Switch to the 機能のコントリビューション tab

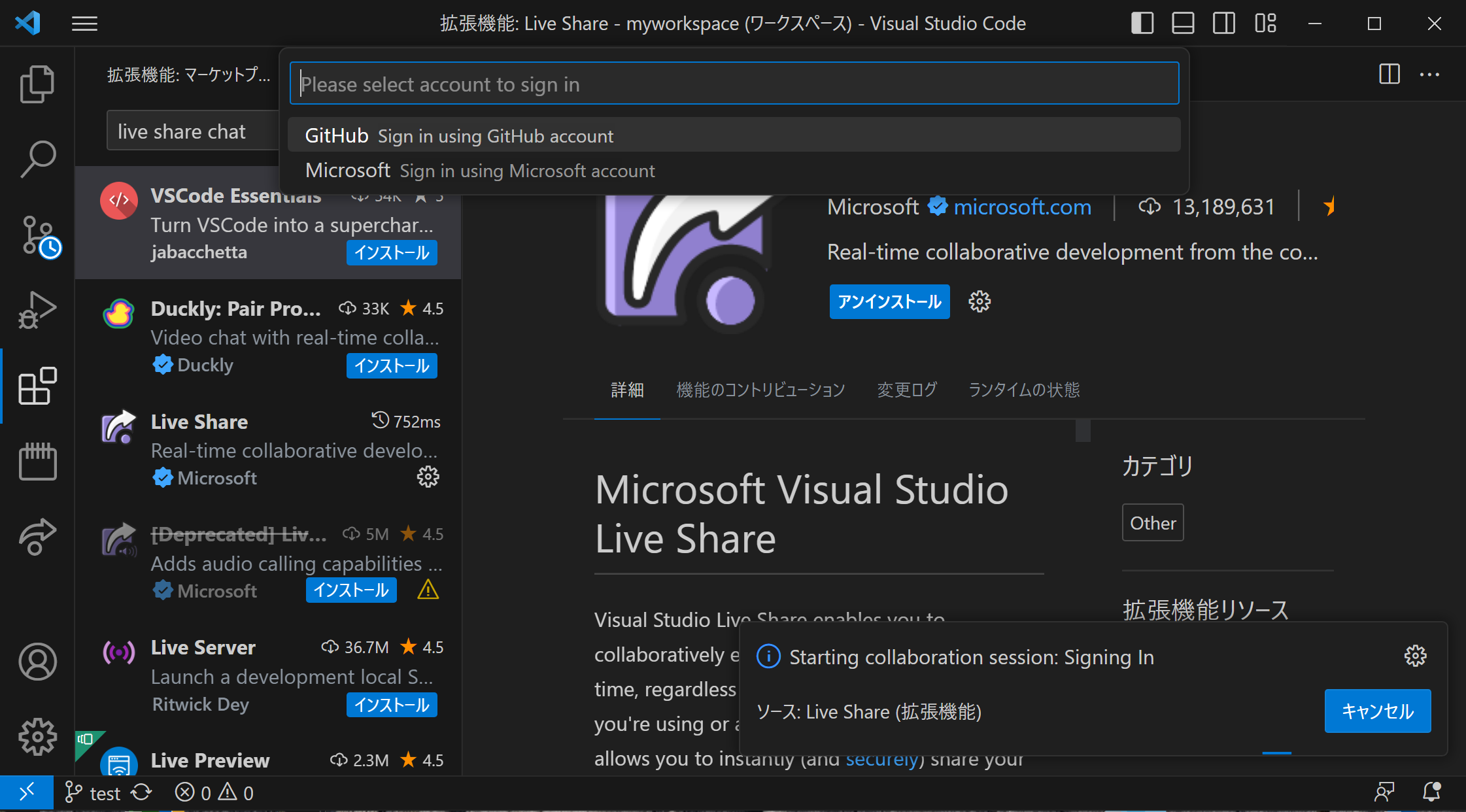coord(760,390)
